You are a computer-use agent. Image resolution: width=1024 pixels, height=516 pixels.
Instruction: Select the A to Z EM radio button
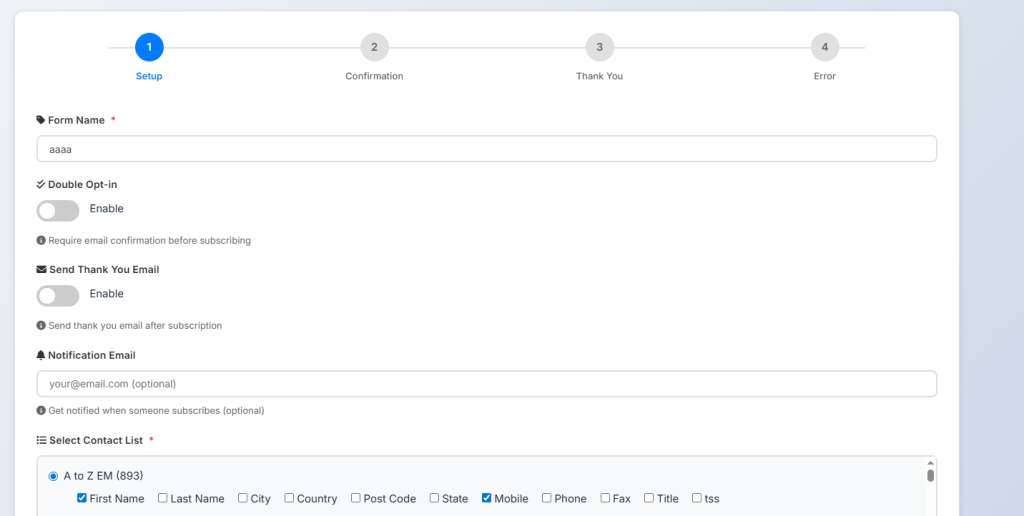pyautogui.click(x=53, y=476)
